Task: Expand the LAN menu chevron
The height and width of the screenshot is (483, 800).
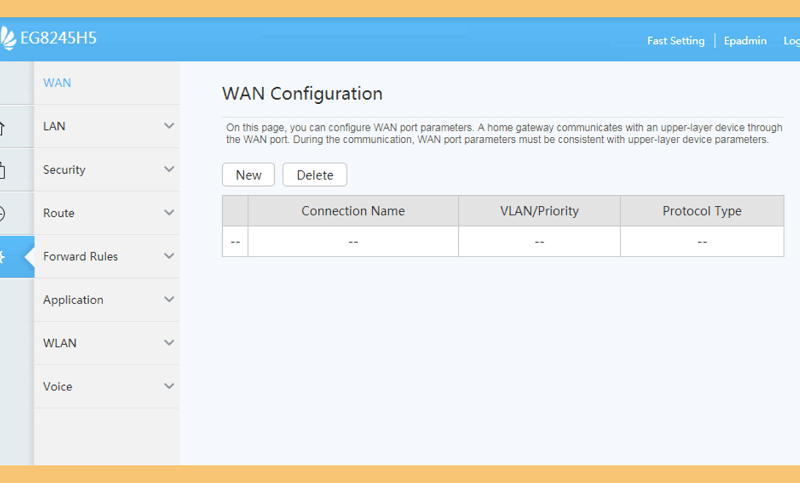Action: pos(169,126)
